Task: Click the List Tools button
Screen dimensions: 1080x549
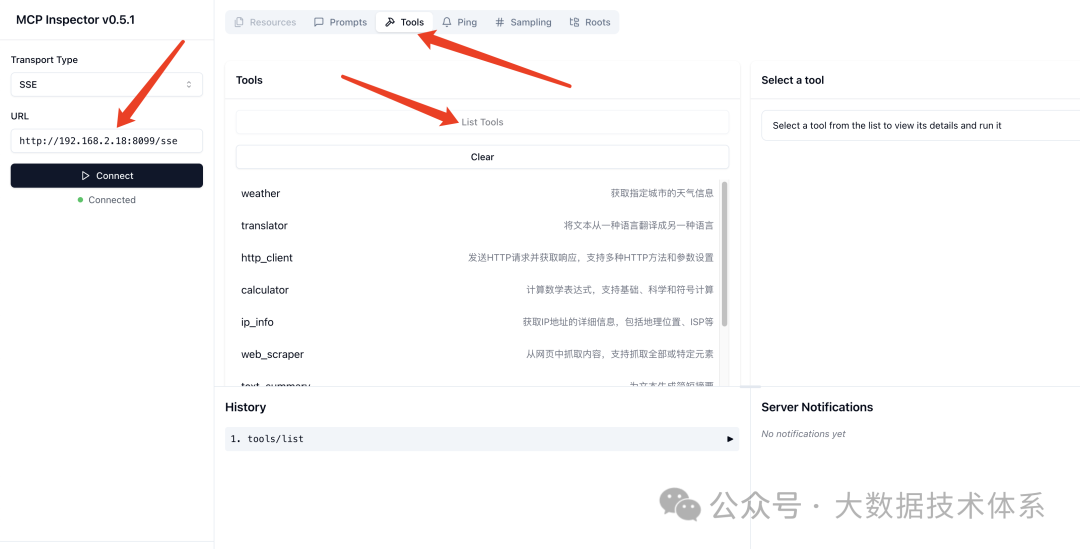Action: click(x=482, y=122)
